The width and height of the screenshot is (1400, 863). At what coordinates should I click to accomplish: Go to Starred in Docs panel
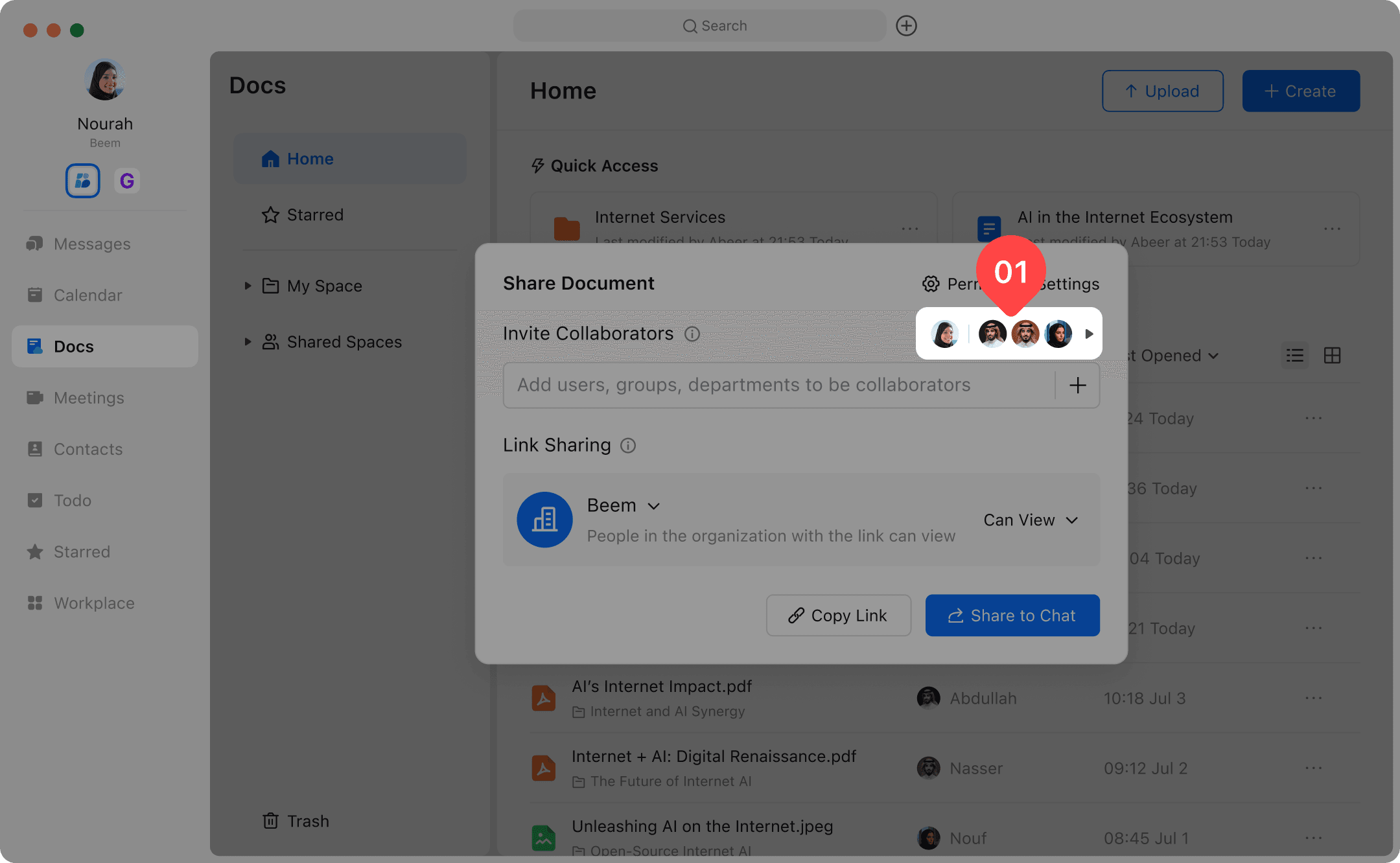click(315, 214)
